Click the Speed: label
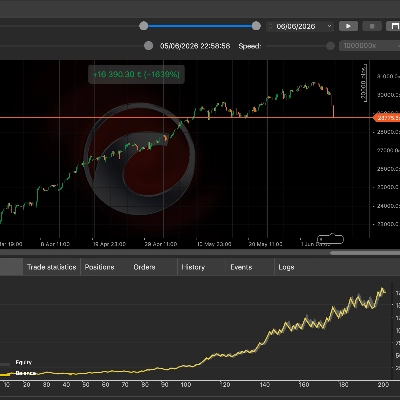The width and height of the screenshot is (400, 400). [250, 46]
